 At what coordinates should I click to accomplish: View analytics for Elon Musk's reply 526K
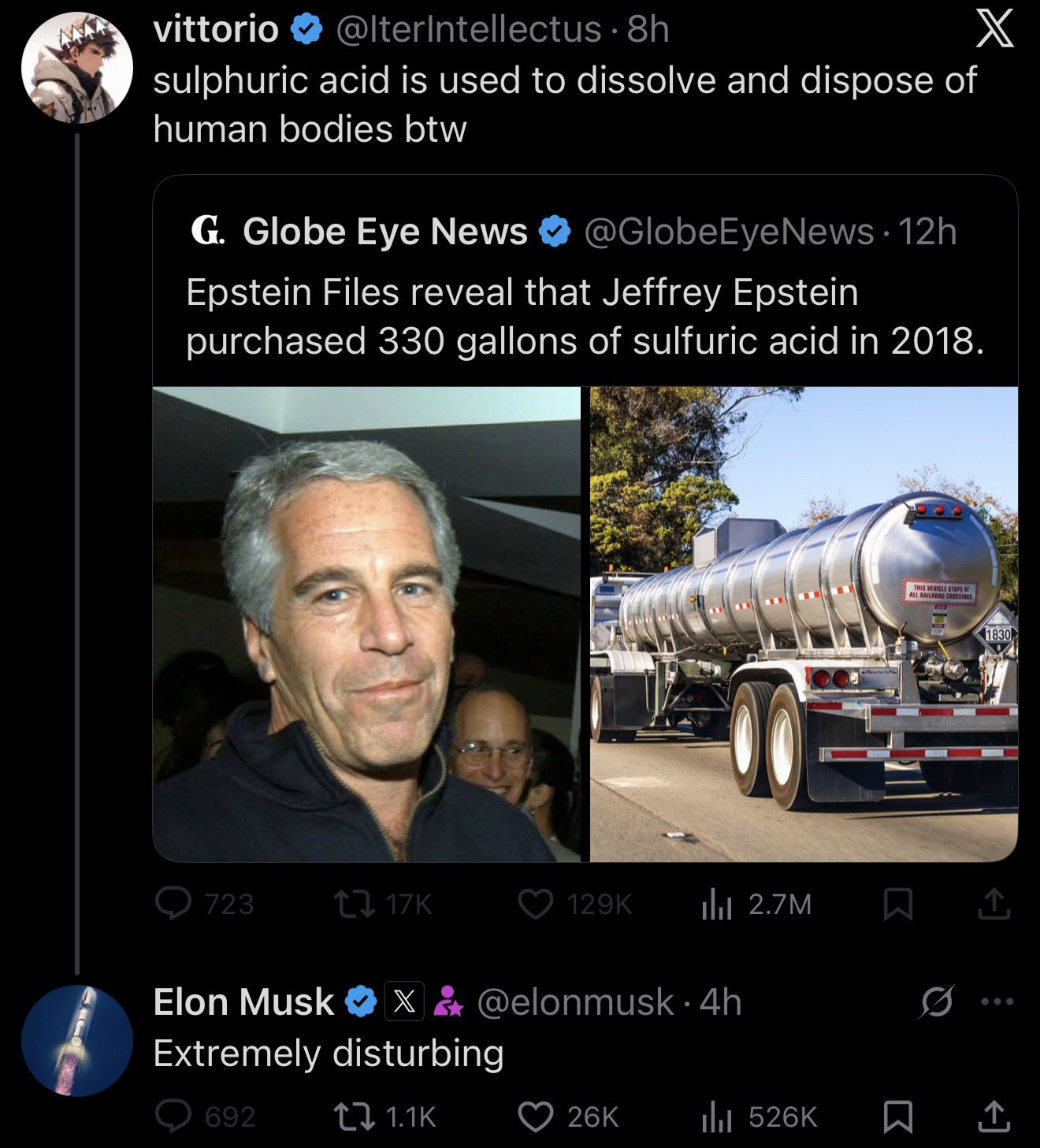tap(717, 1116)
